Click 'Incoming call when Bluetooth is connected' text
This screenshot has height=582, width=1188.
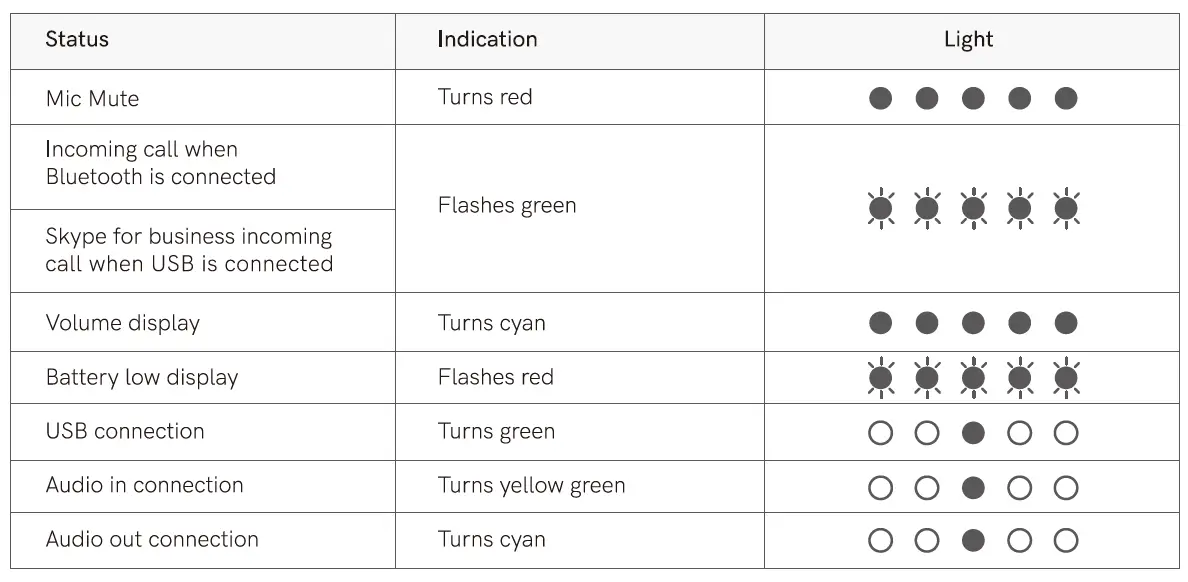[x=160, y=163]
